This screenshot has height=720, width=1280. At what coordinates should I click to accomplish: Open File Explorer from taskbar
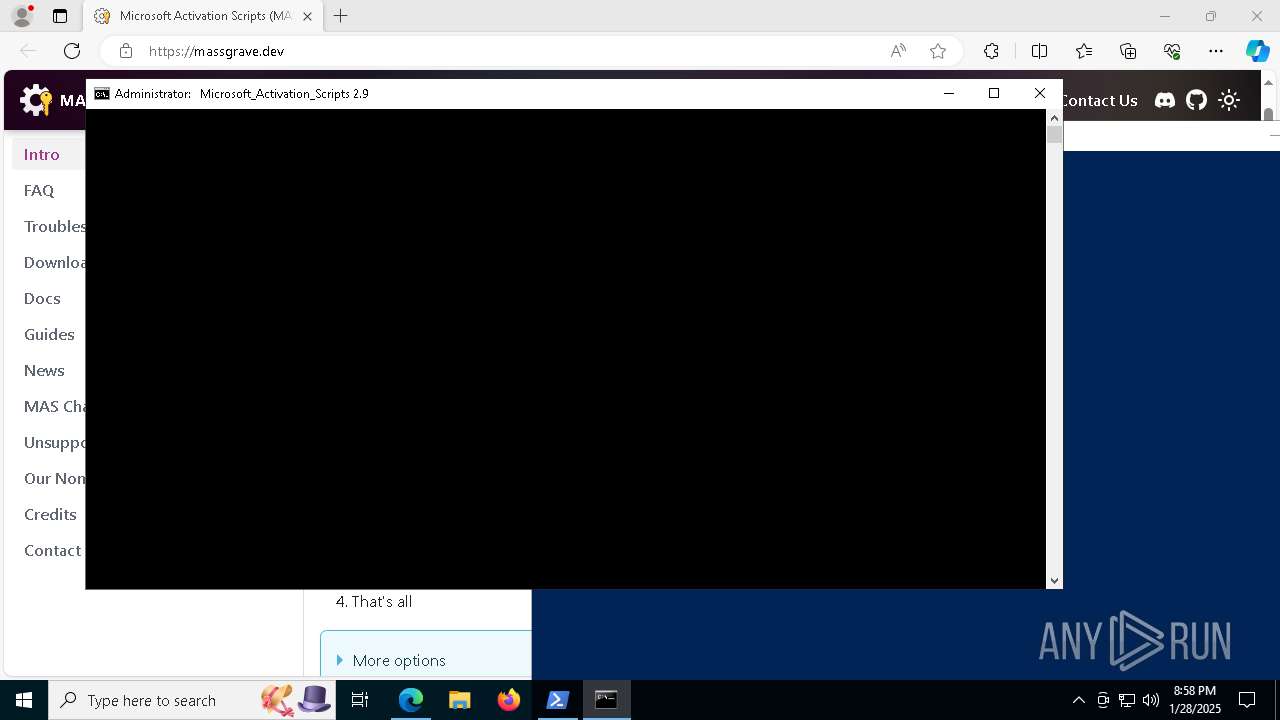(x=460, y=700)
